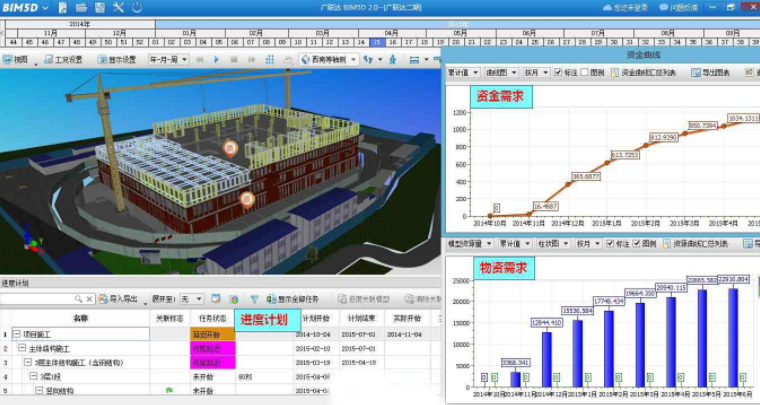Click the note icon after 展开至 dropdown

click(215, 299)
